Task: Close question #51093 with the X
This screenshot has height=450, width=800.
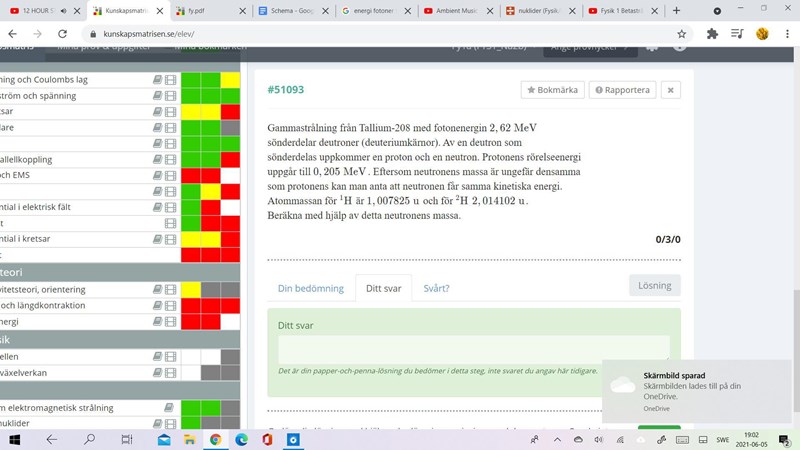Action: click(x=671, y=90)
